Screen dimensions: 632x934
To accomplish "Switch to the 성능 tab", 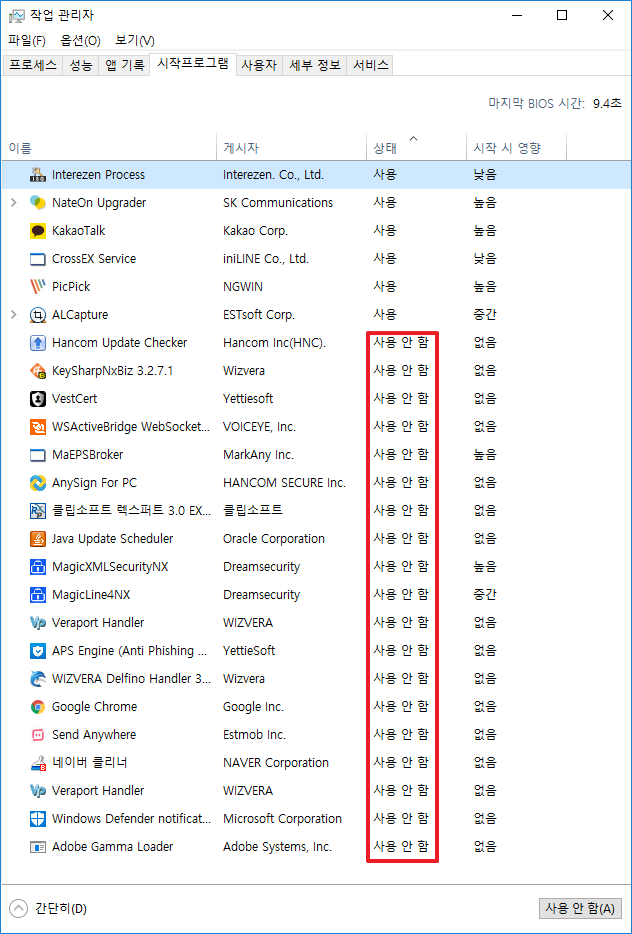I will pyautogui.click(x=81, y=66).
